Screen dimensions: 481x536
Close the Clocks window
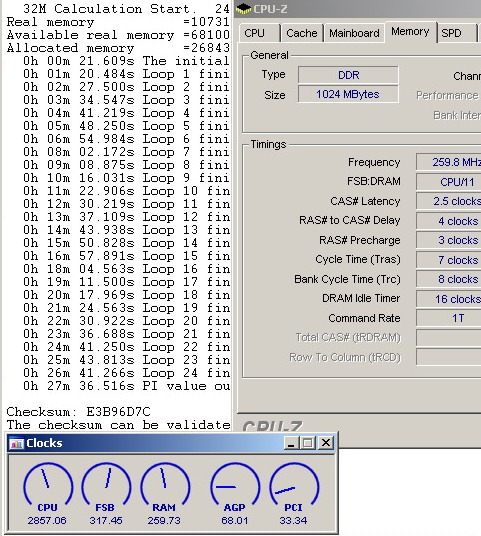point(325,443)
